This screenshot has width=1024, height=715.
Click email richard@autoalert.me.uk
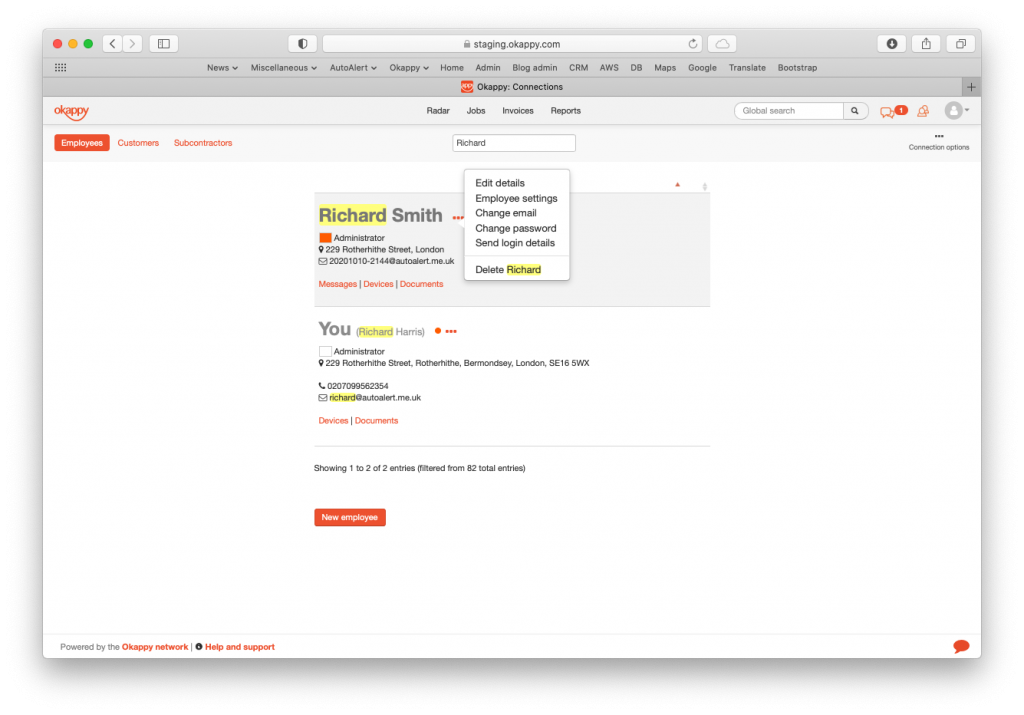tap(375, 398)
